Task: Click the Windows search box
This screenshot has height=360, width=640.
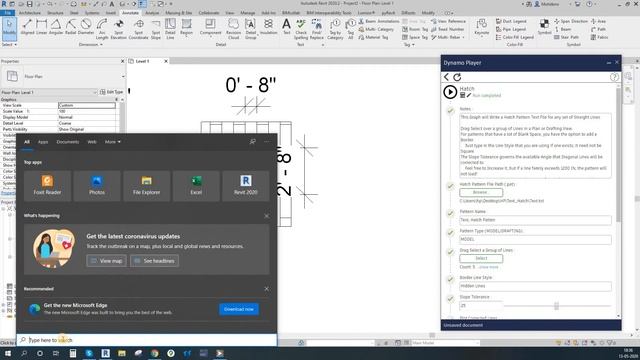Action: point(147,340)
